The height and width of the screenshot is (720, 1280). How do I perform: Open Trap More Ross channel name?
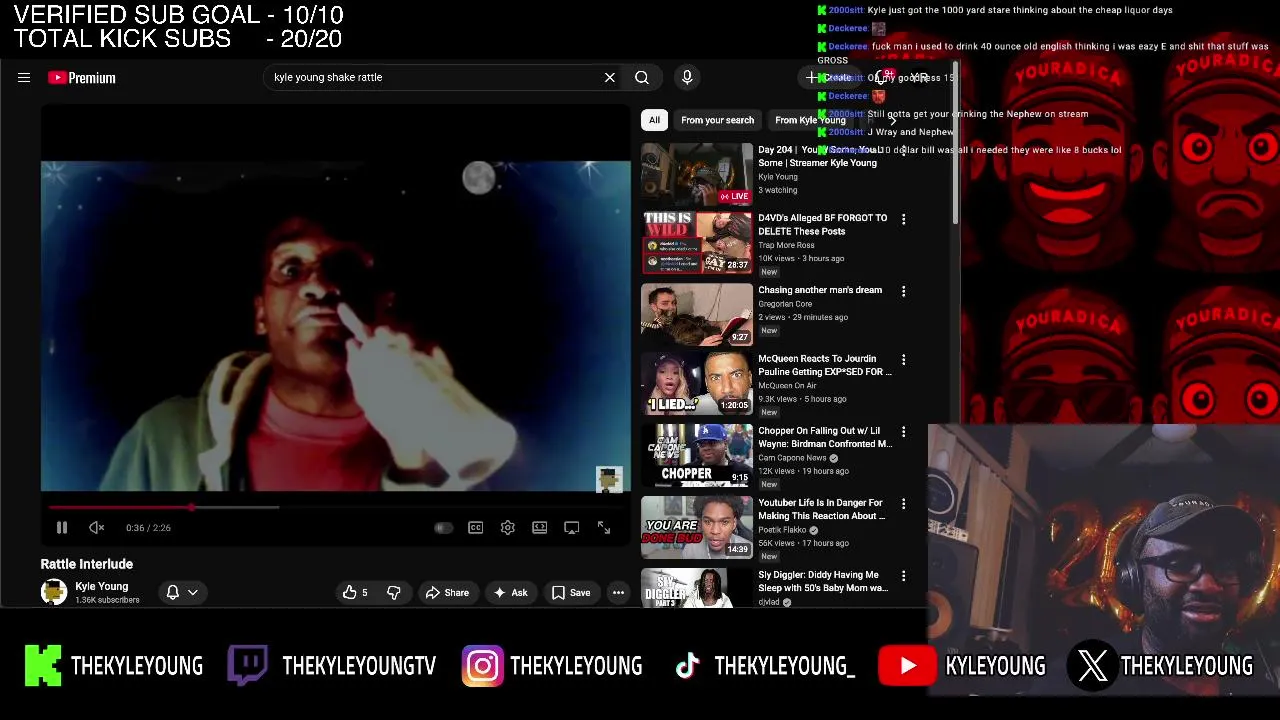click(x=786, y=245)
